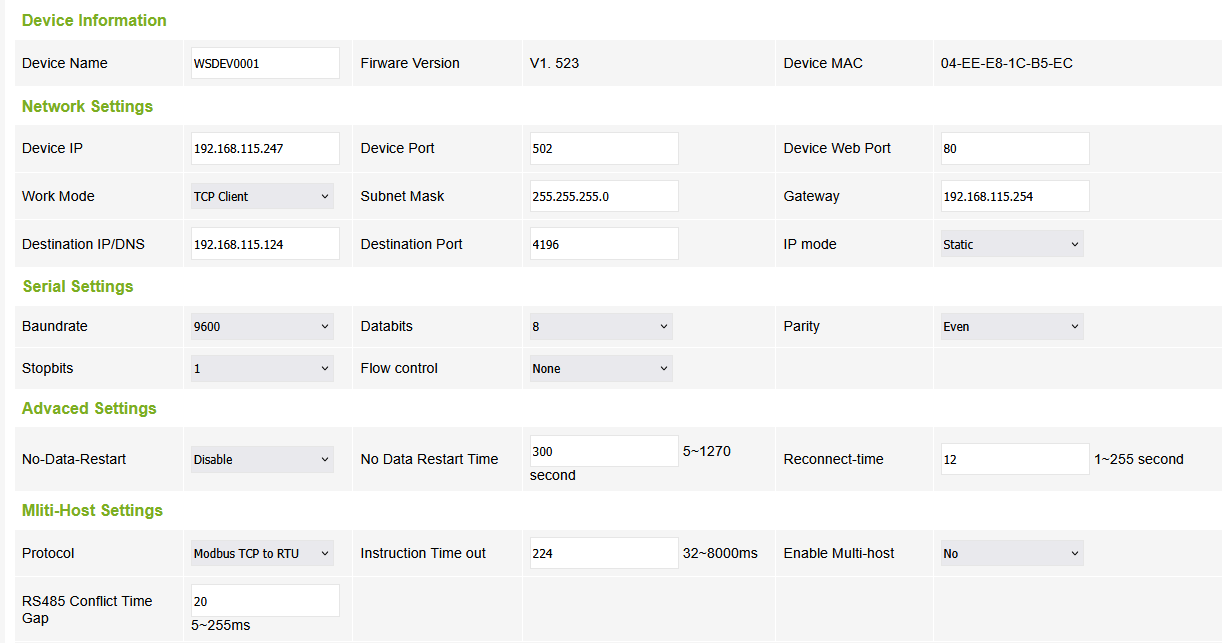
Task: Open the Baundrate dropdown
Action: coord(262,326)
